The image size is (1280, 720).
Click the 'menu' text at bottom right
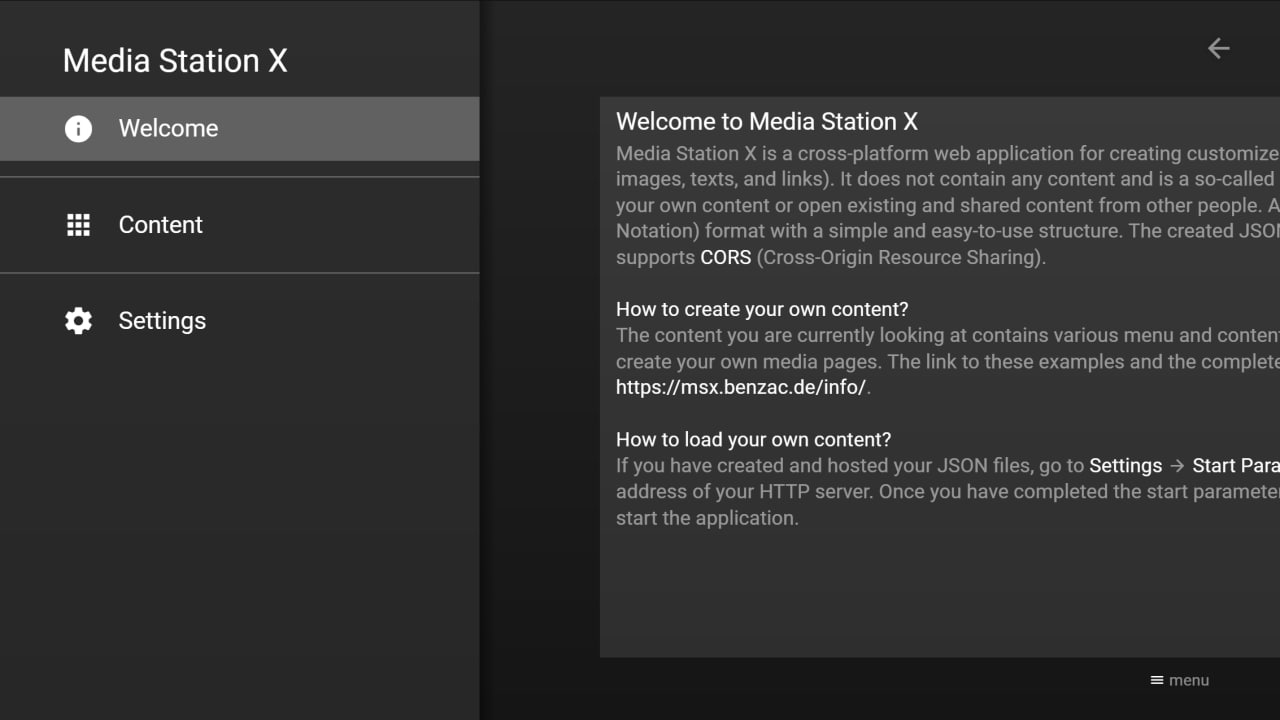[1189, 680]
